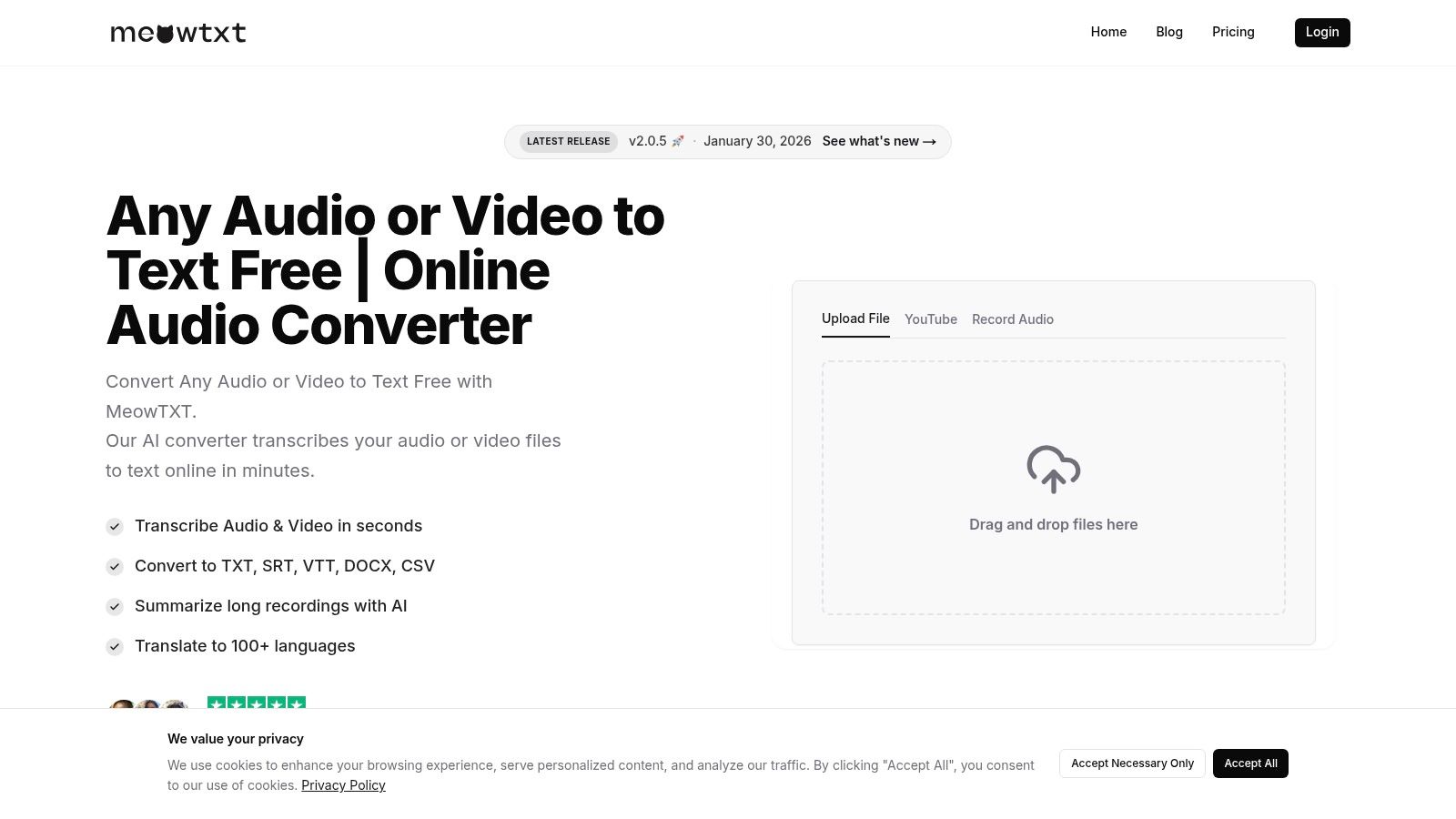
Task: Click the rocket emoji beside v2.0.5
Action: pos(678,141)
